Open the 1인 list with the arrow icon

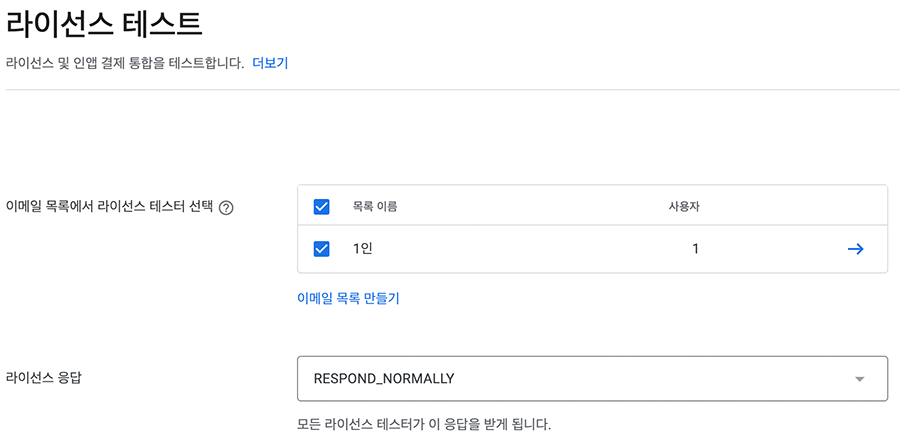(855, 249)
